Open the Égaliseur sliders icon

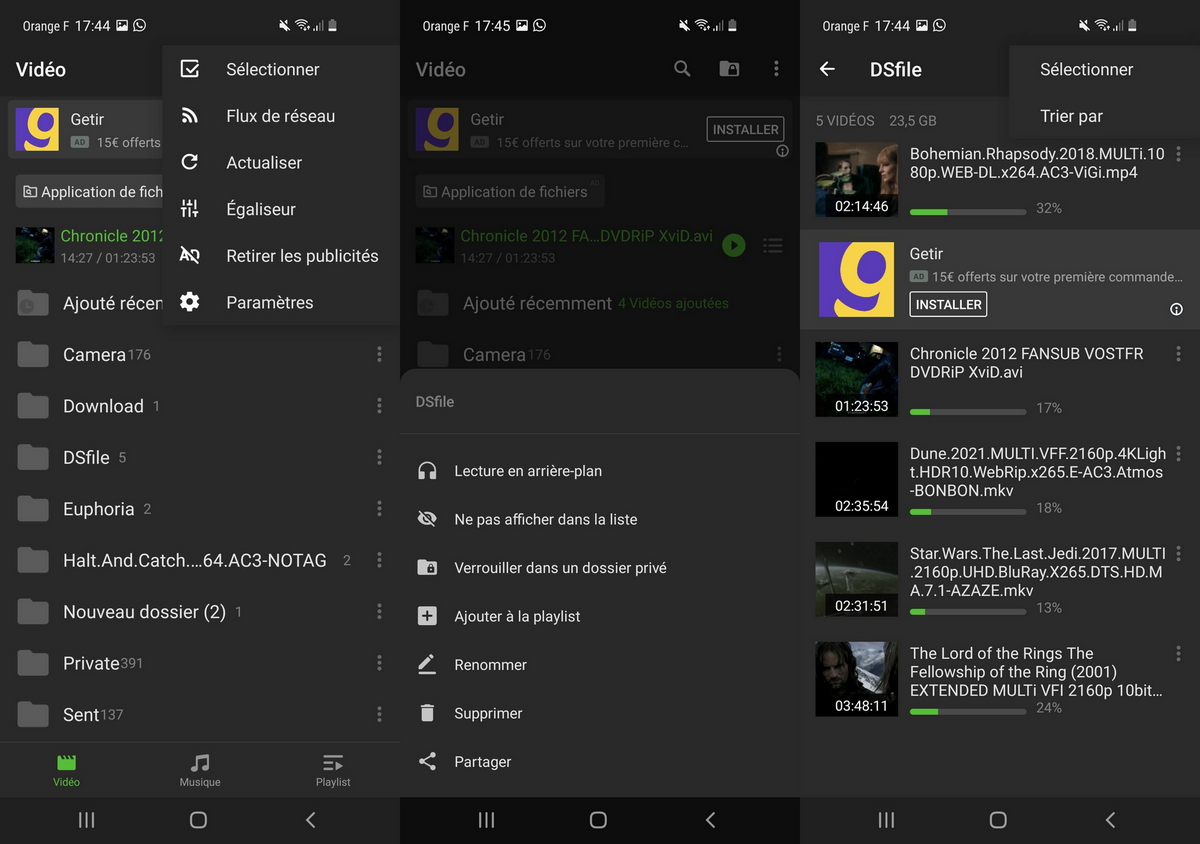click(190, 209)
